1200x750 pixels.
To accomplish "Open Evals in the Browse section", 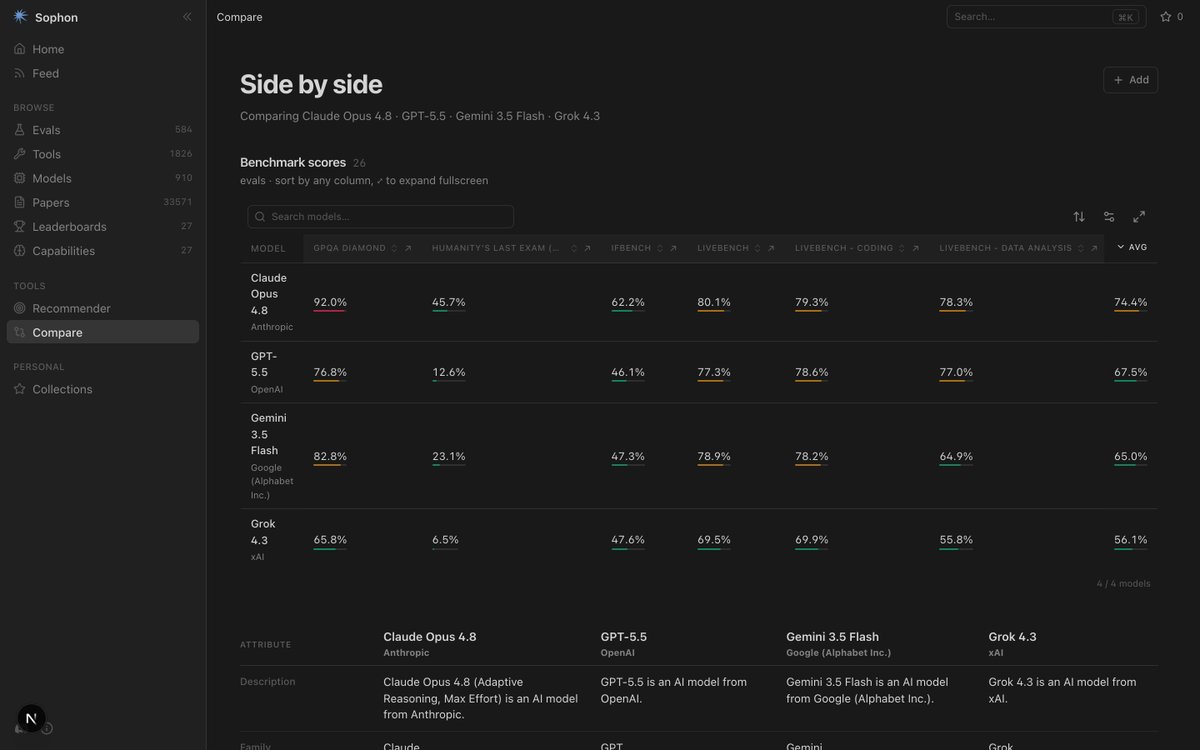I will (x=103, y=130).
